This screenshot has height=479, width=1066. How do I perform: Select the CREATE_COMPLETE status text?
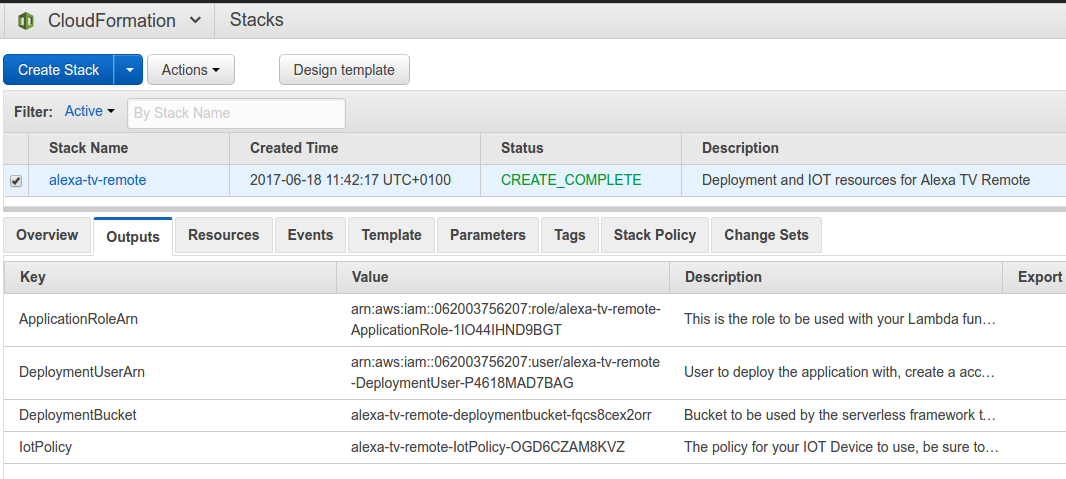pyautogui.click(x=571, y=180)
